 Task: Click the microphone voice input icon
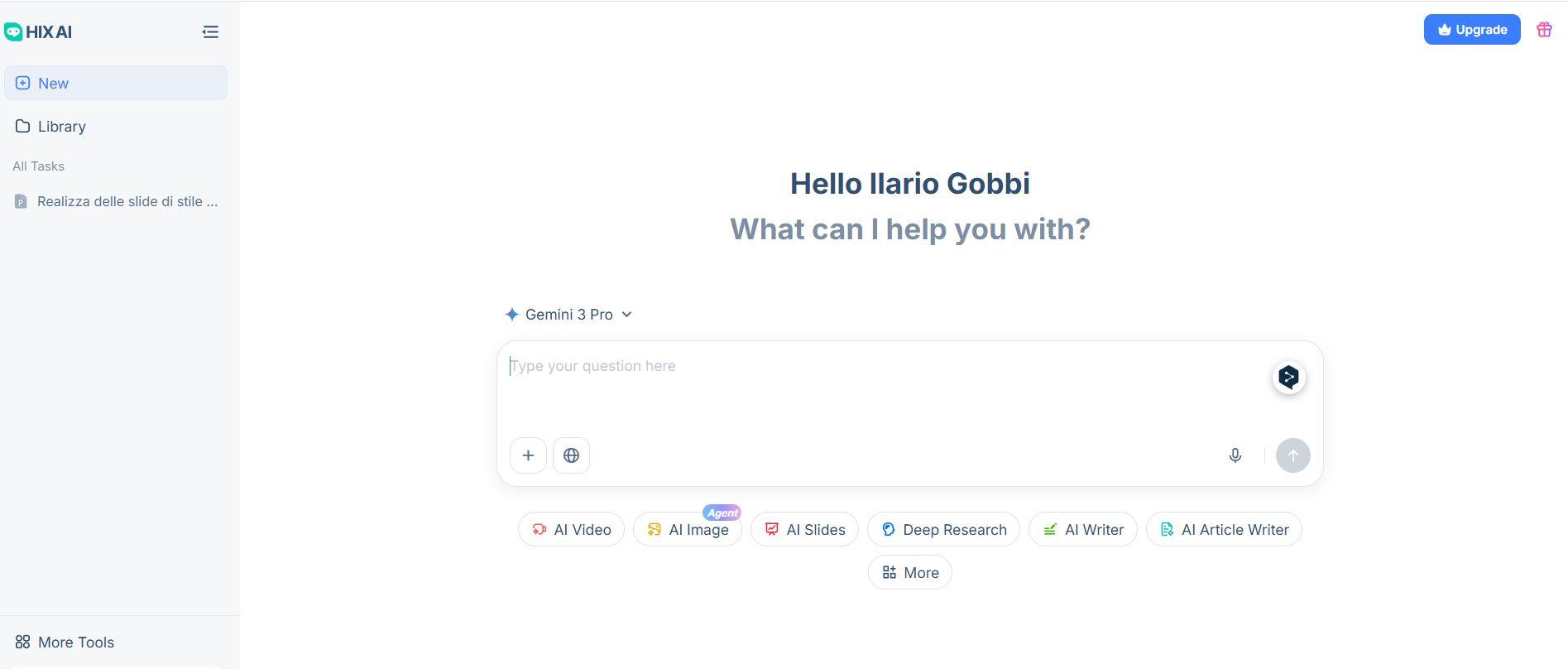pyautogui.click(x=1235, y=455)
